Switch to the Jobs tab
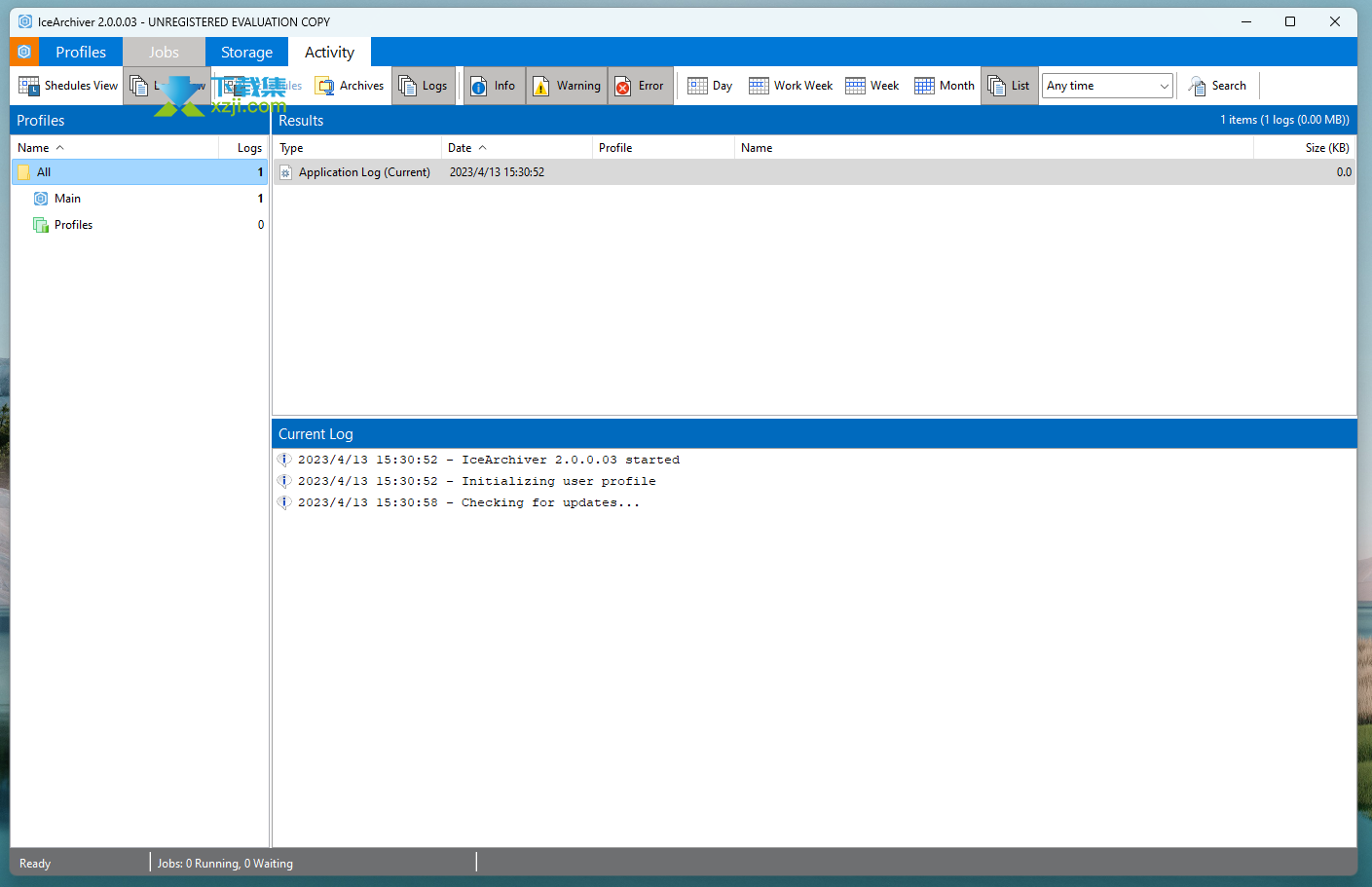 tap(164, 53)
